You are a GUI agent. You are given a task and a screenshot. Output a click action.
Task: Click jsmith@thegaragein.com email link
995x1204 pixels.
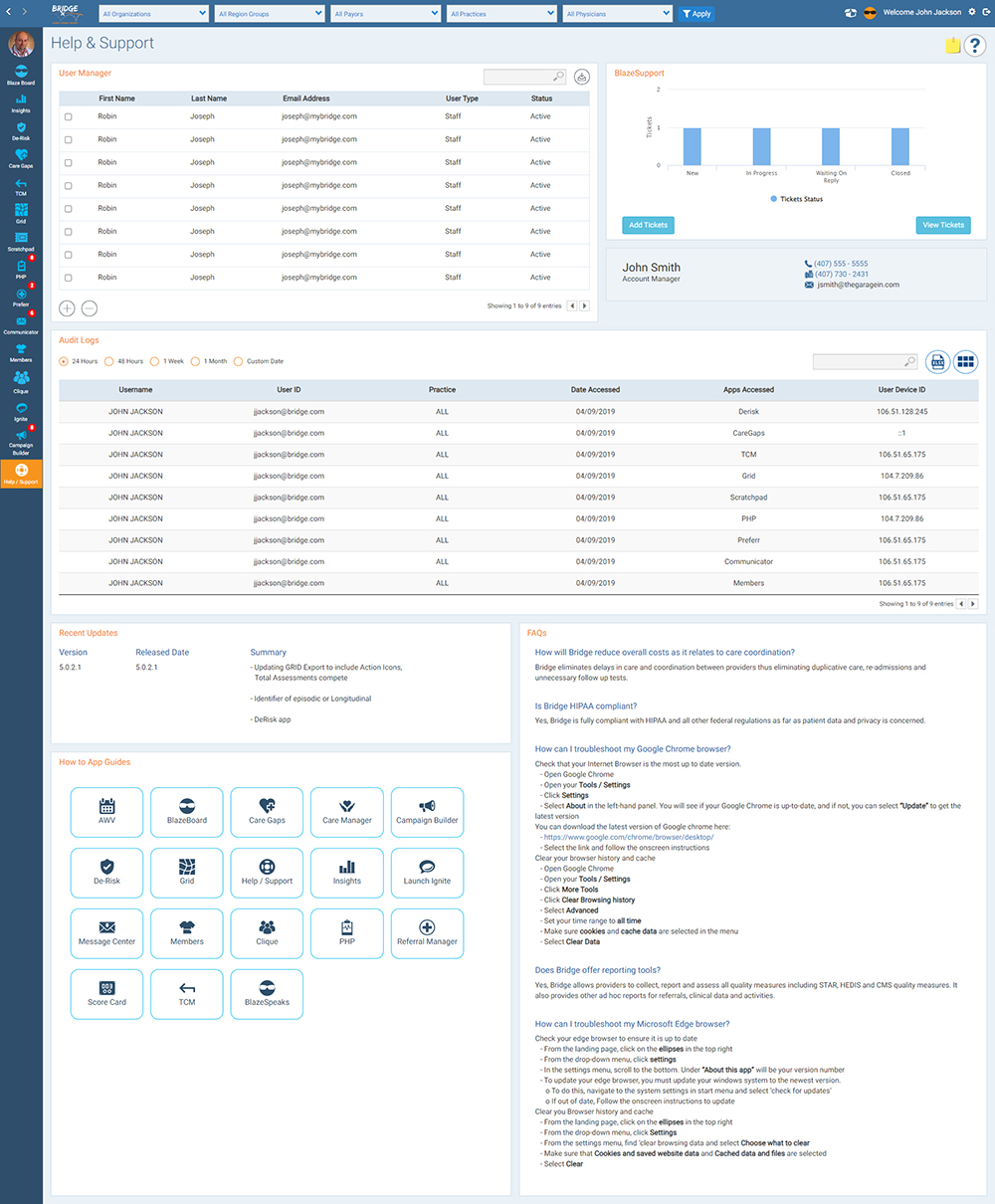856,285
